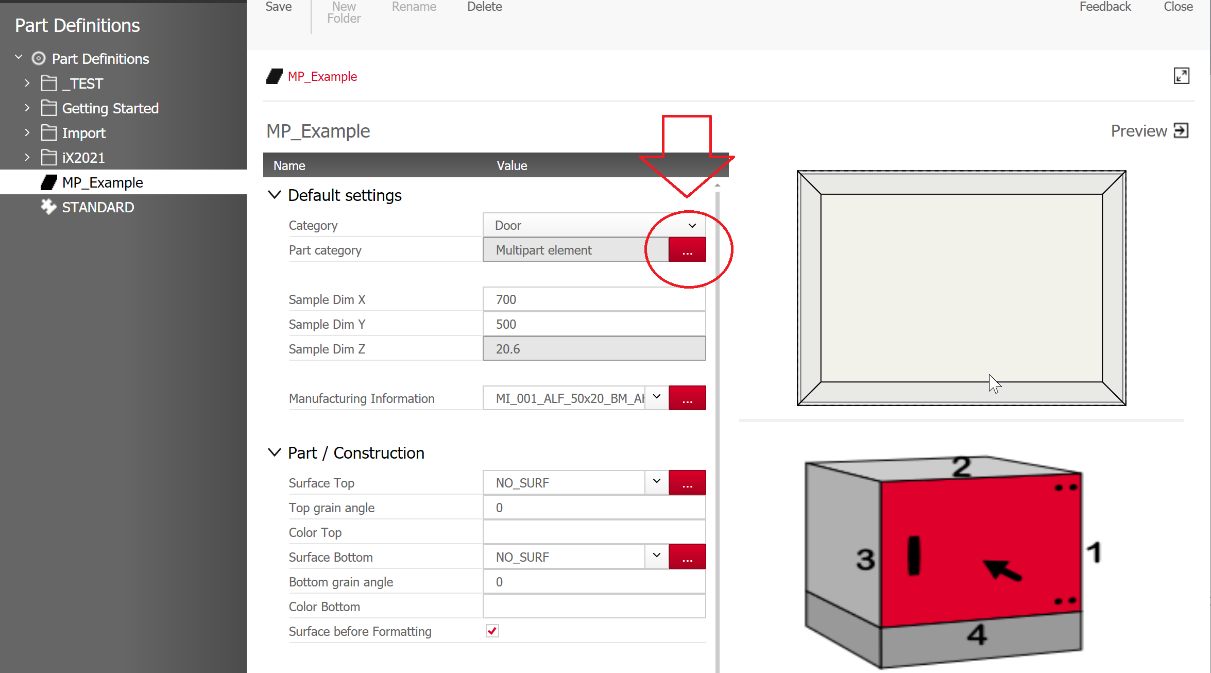This screenshot has height=673, width=1211.
Task: Click the Sample Dim X field
Action: click(594, 299)
